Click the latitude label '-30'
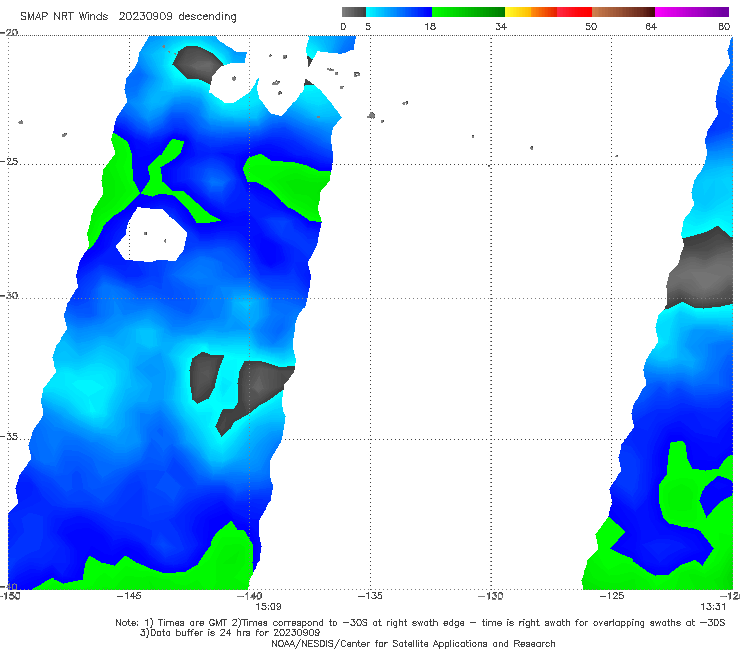 pyautogui.click(x=9, y=295)
